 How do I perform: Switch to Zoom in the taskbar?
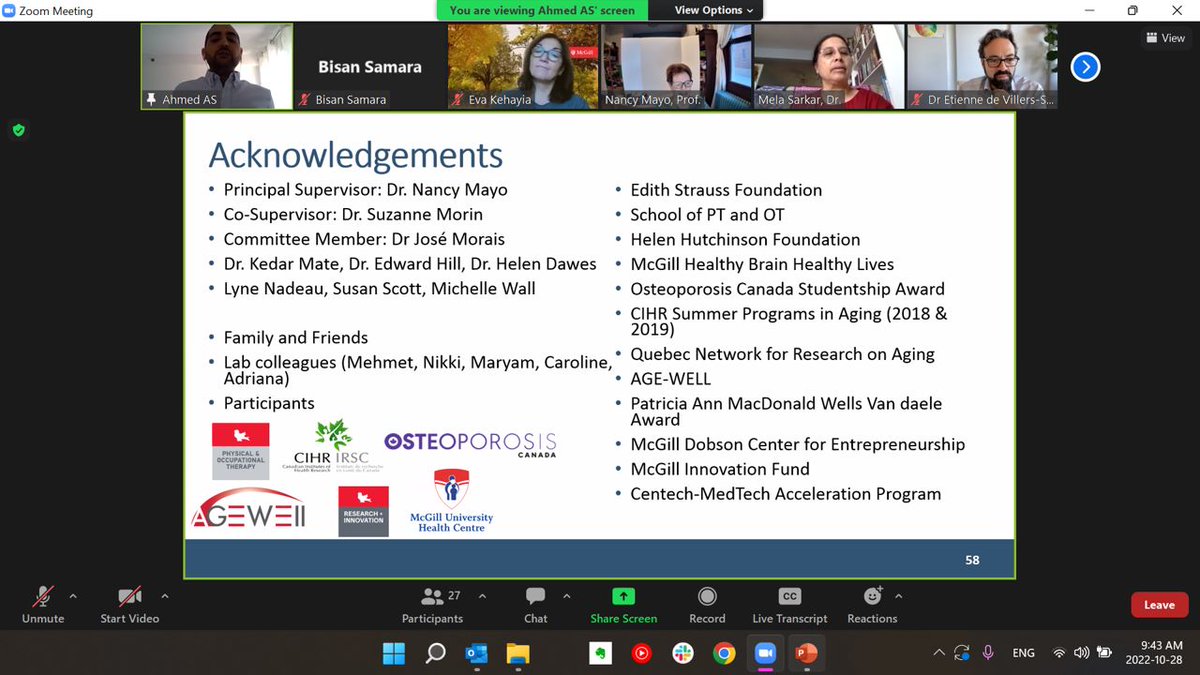click(x=765, y=653)
